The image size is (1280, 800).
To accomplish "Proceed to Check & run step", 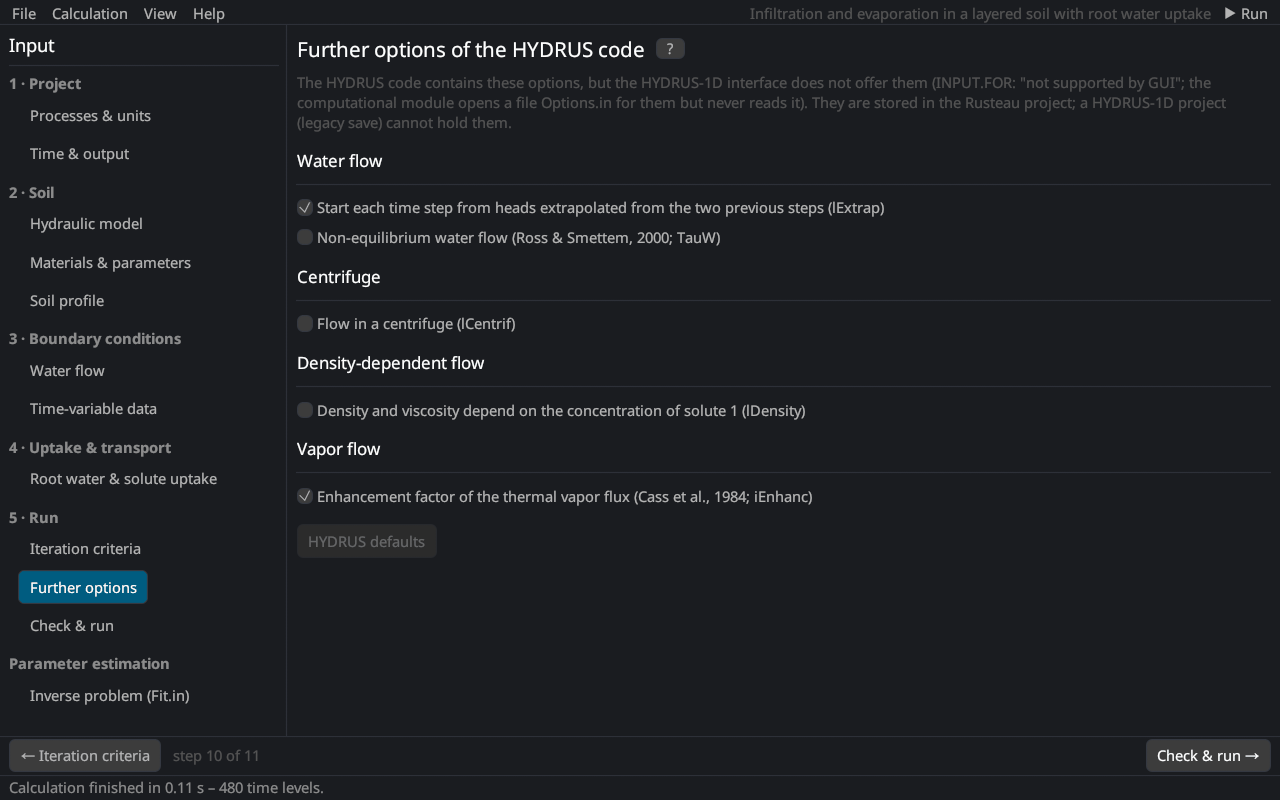I will (1208, 756).
